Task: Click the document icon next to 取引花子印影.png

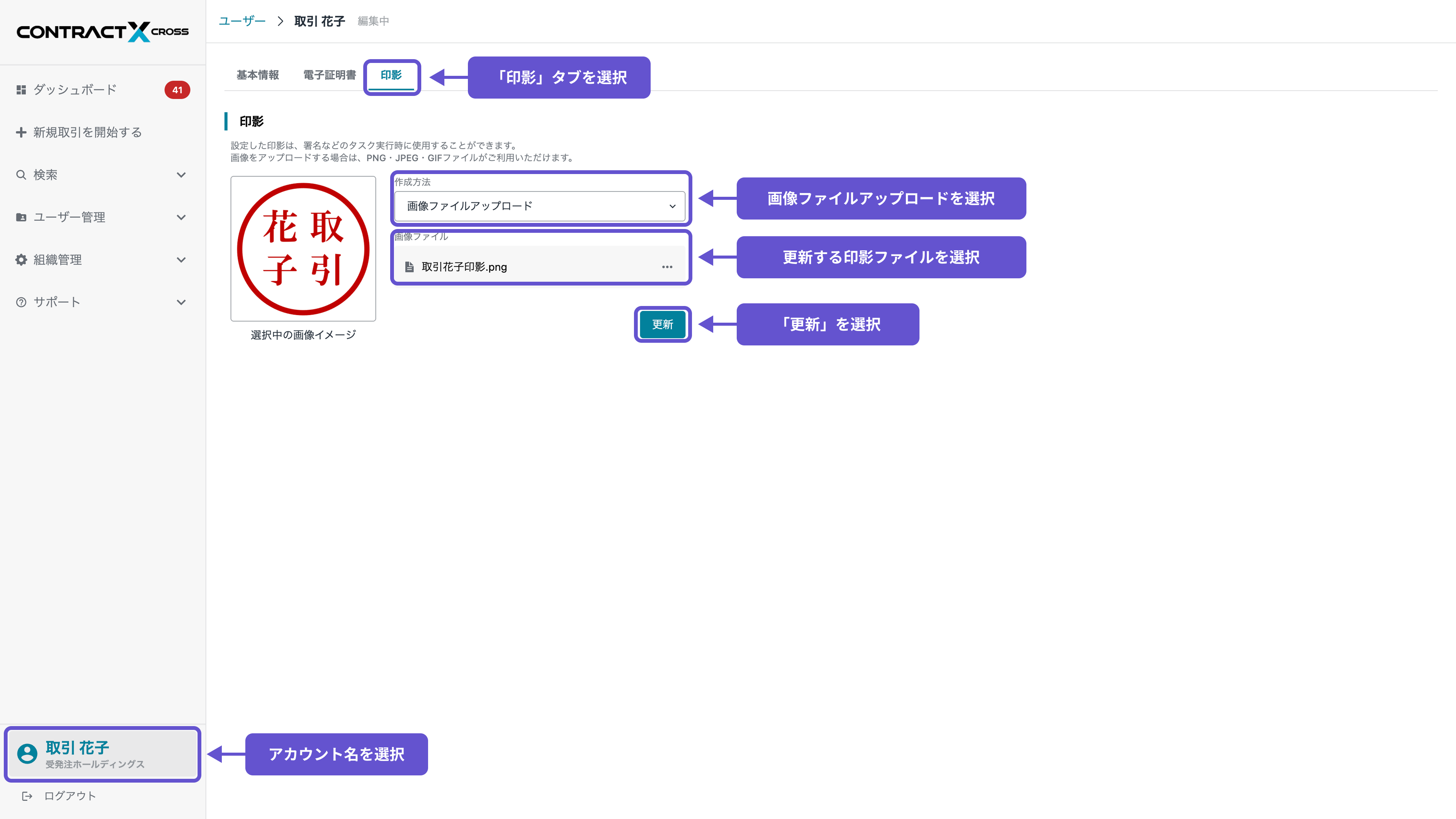Action: (x=409, y=266)
